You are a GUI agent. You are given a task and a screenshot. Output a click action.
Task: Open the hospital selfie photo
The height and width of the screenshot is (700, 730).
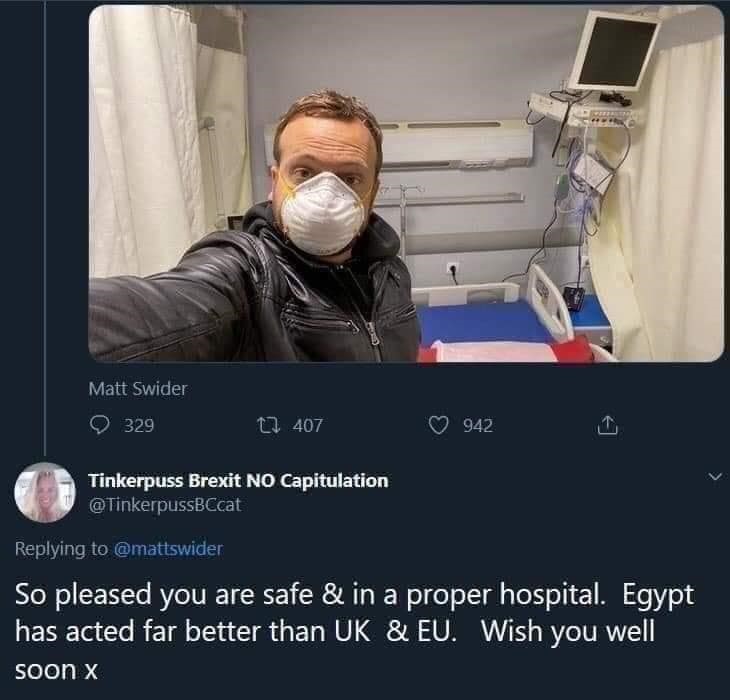coord(405,185)
